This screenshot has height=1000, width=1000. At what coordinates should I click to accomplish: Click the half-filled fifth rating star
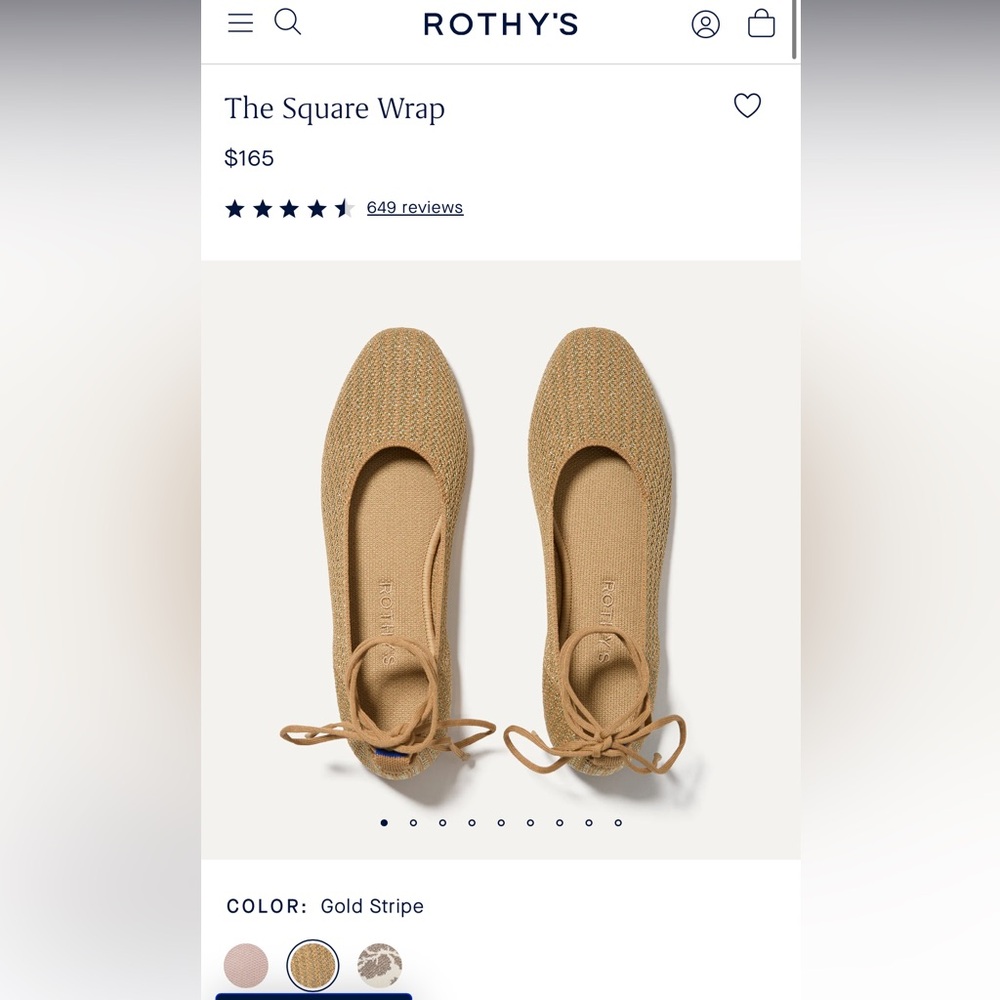click(x=347, y=207)
